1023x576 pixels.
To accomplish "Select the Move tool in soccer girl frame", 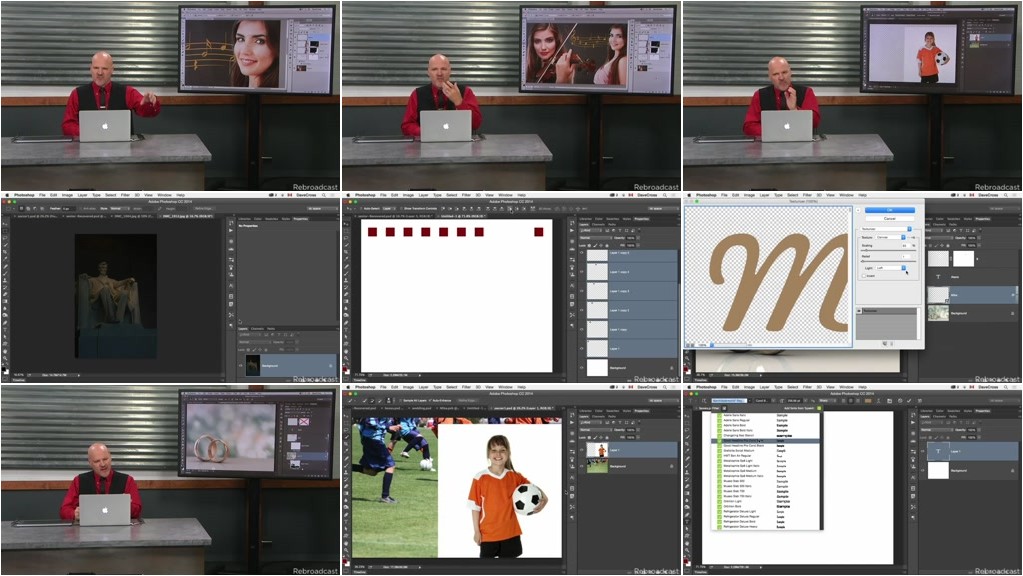I will [346, 416].
